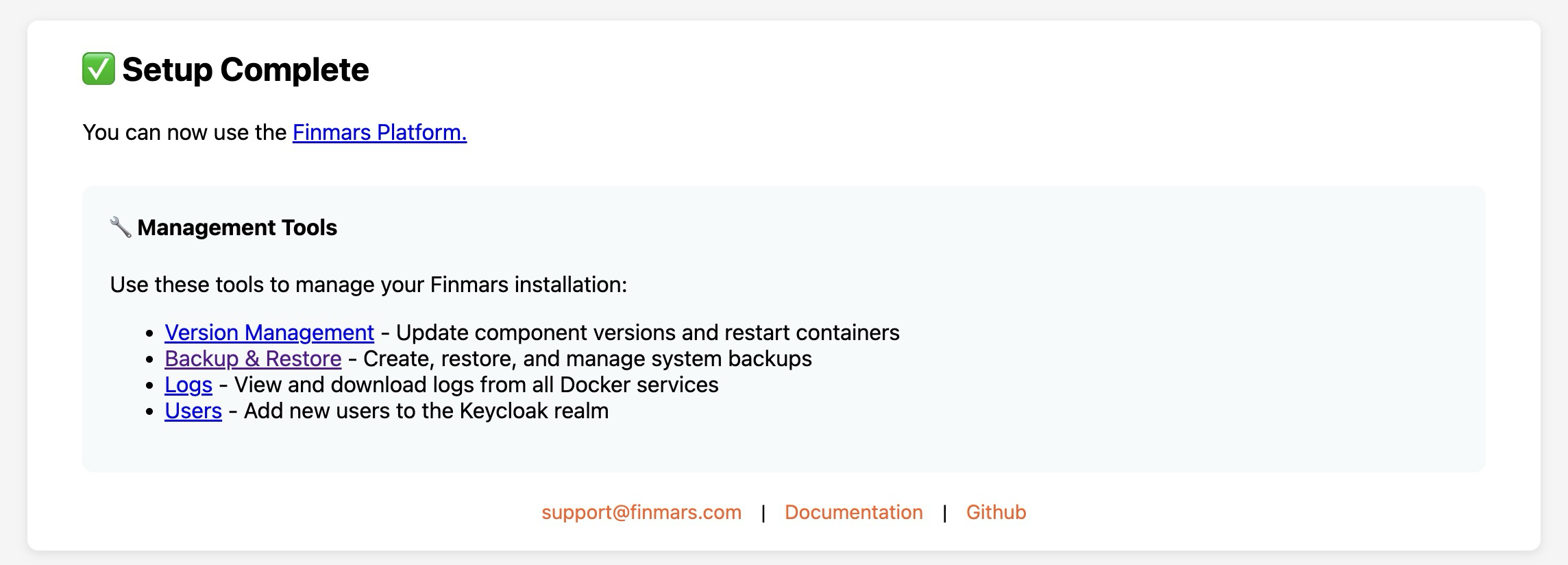Screen dimensions: 1568x565
Task: Click the separator between support email and Documentation
Action: (x=763, y=513)
